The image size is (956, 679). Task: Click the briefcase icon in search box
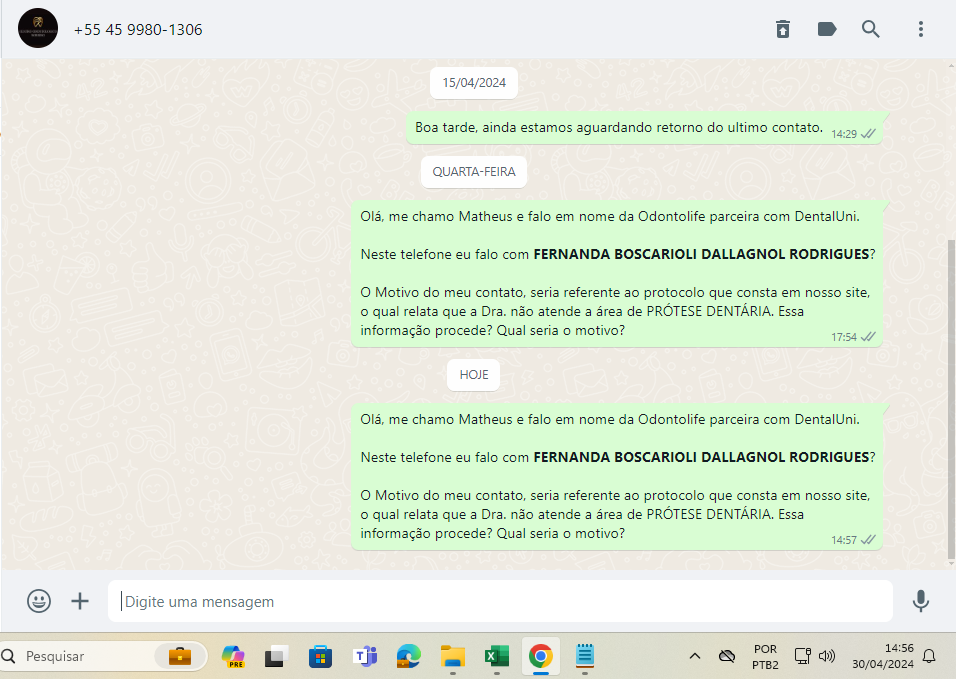coord(180,656)
